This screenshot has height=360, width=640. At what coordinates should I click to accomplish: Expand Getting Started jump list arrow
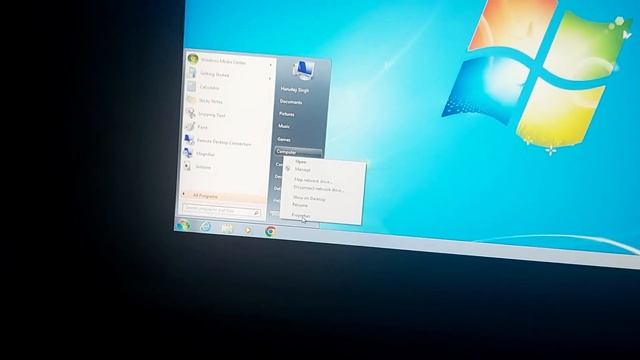tap(270, 78)
